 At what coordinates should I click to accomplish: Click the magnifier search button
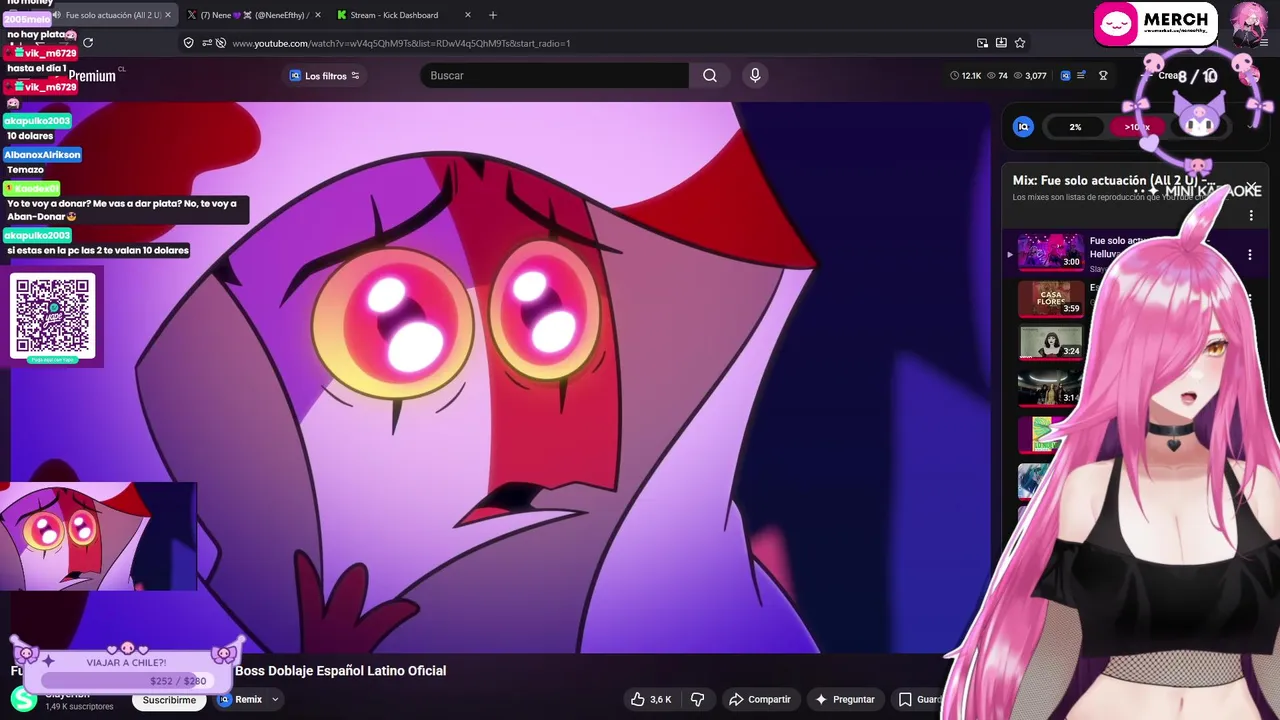(710, 76)
